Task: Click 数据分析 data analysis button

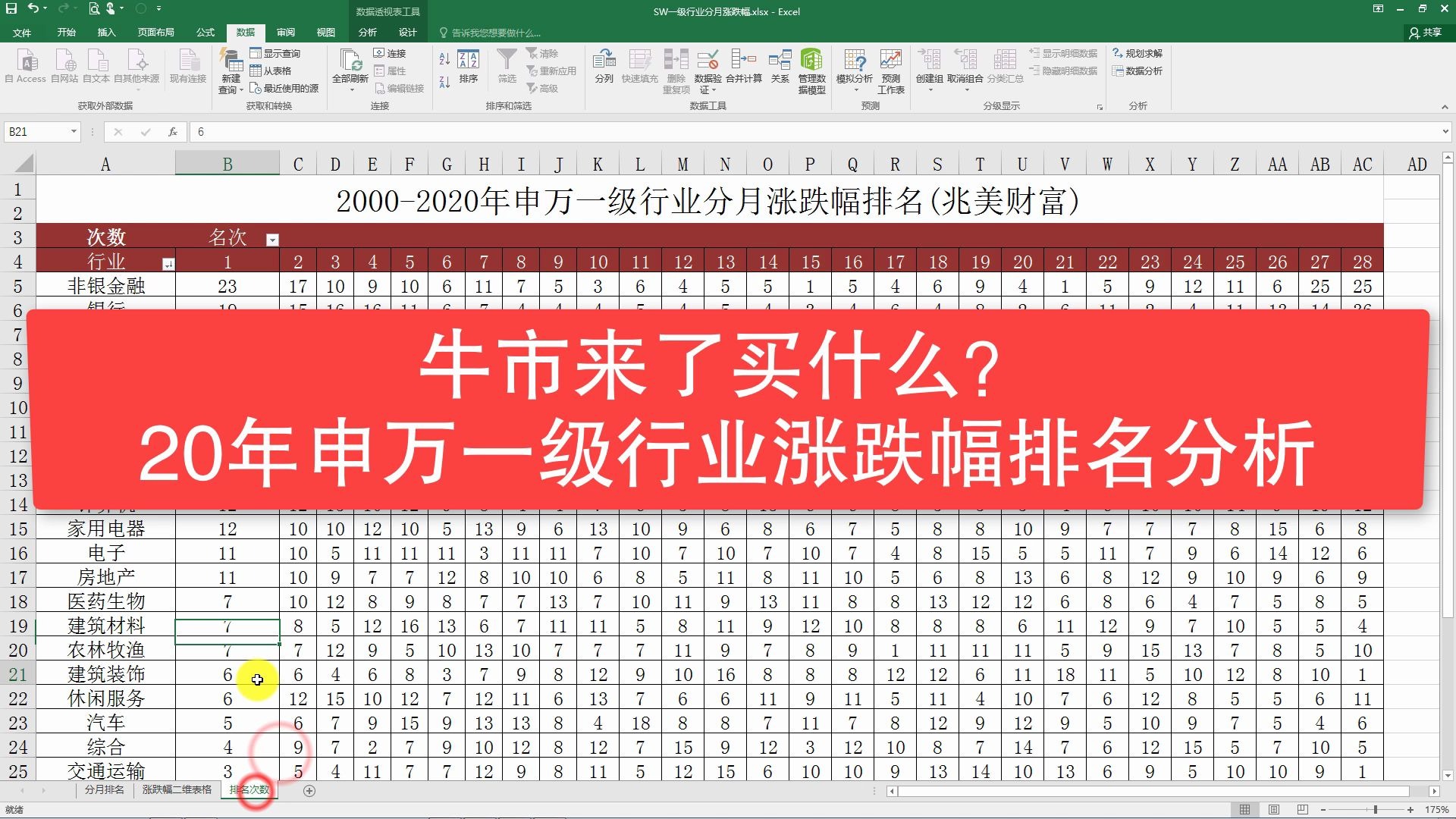Action: 1137,71
